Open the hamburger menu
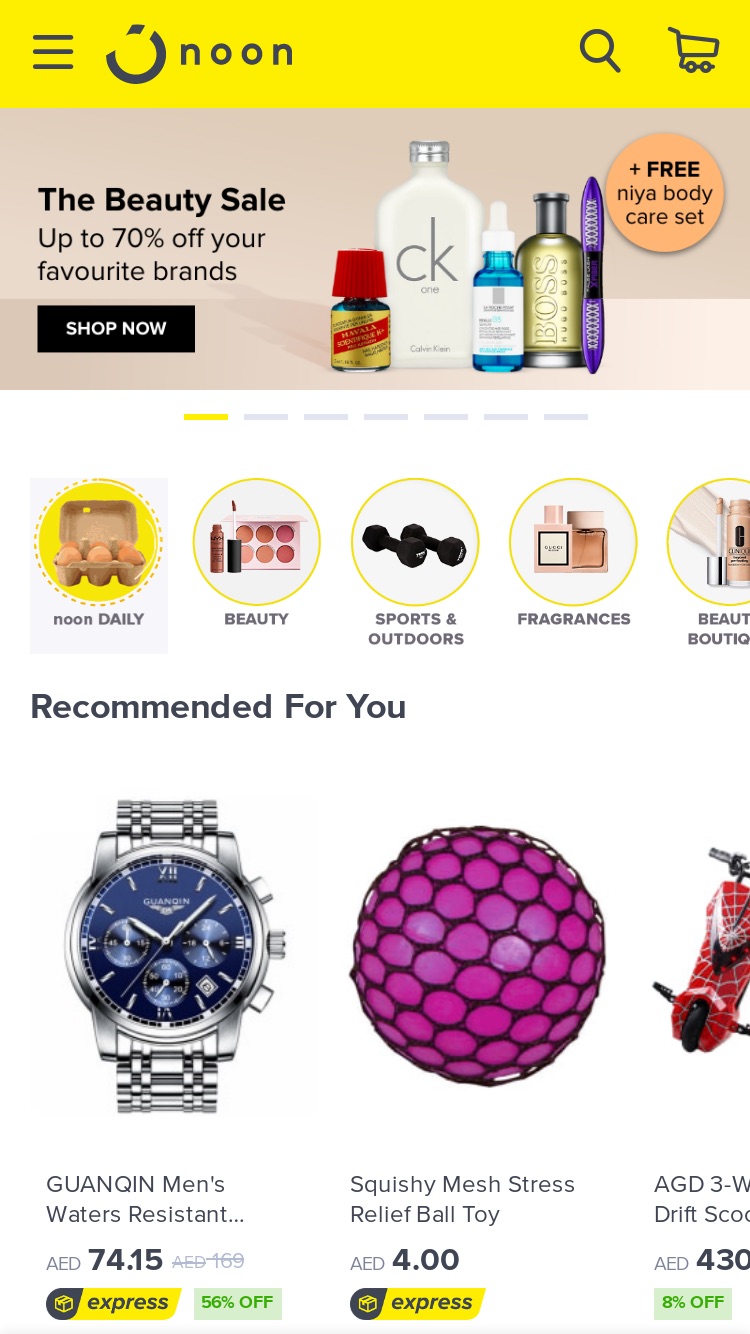This screenshot has width=750, height=1334. pos(53,52)
